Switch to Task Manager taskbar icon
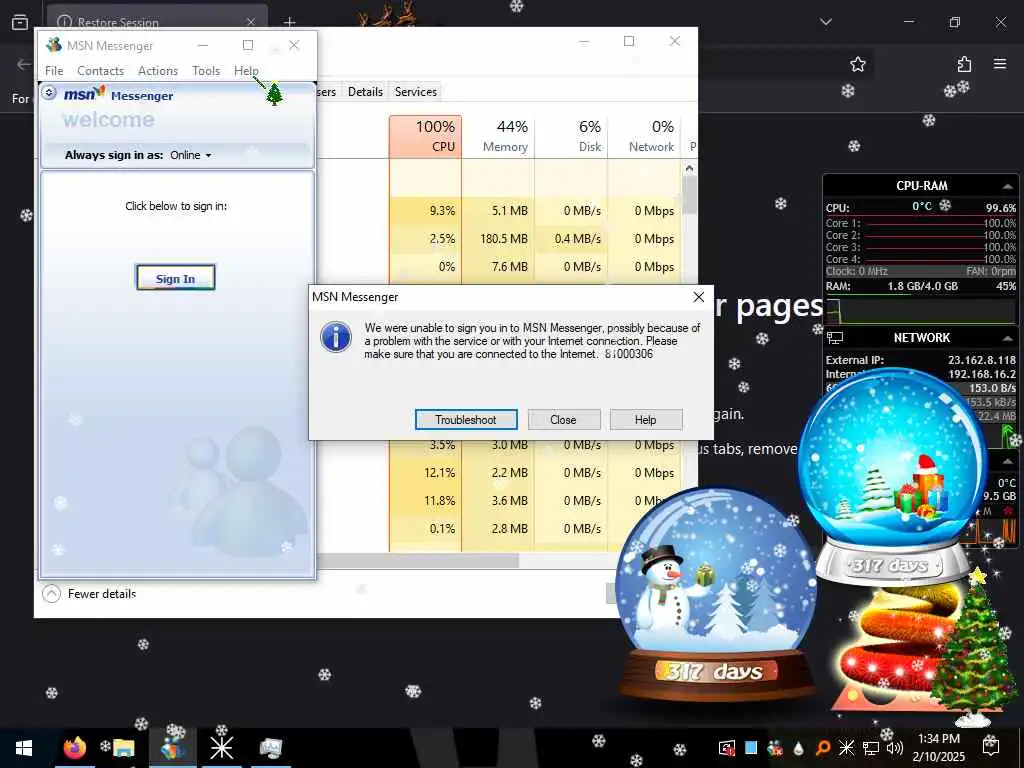 click(270, 748)
